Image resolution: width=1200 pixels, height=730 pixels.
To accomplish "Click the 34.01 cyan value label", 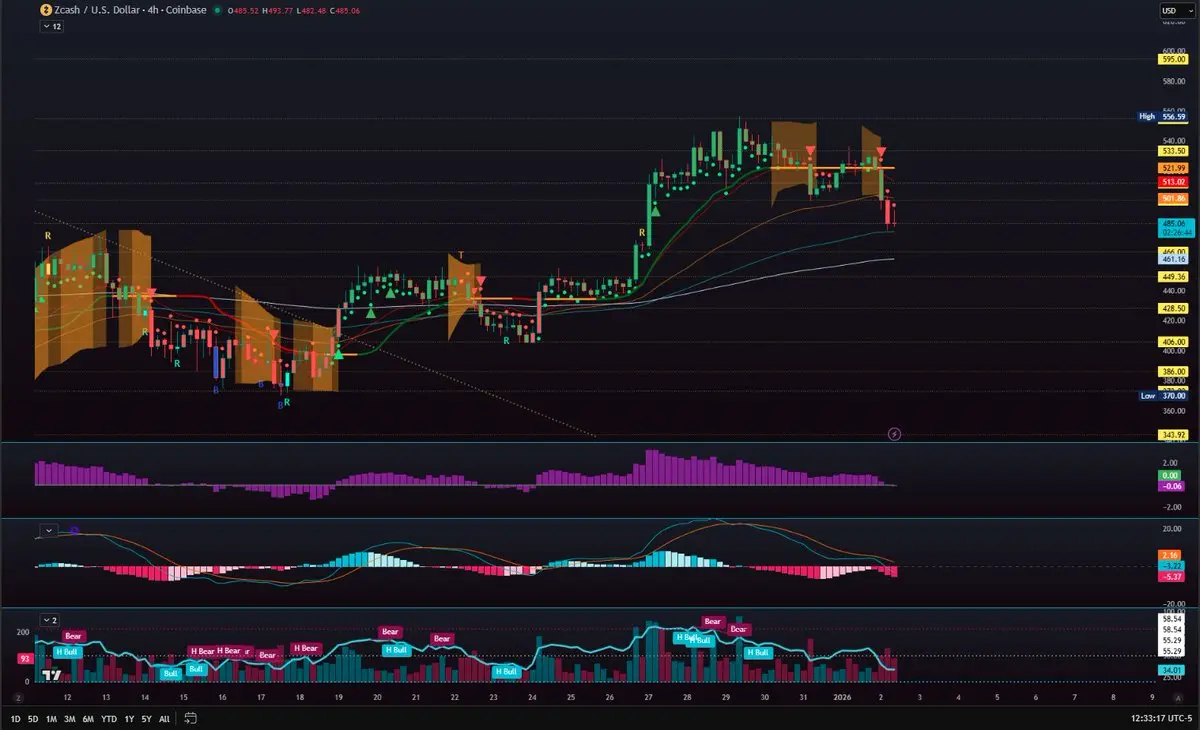I will [x=1172, y=670].
